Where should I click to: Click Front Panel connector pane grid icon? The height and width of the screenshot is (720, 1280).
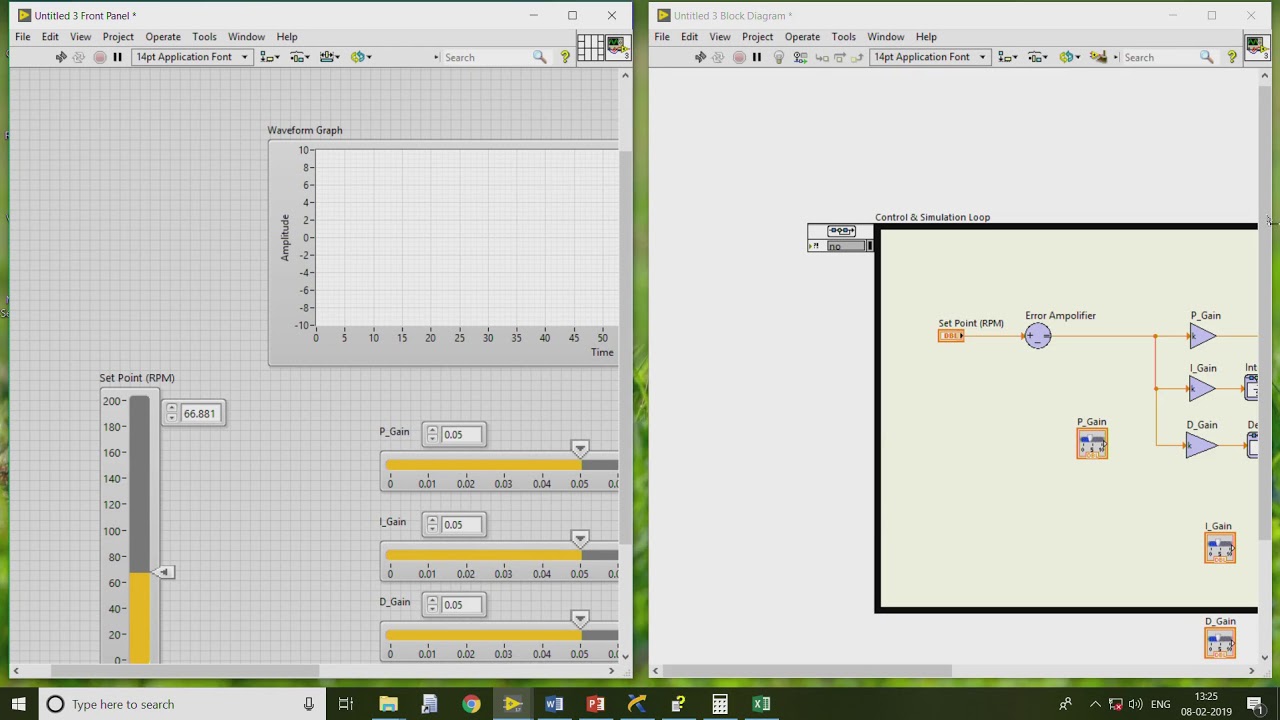pos(590,48)
